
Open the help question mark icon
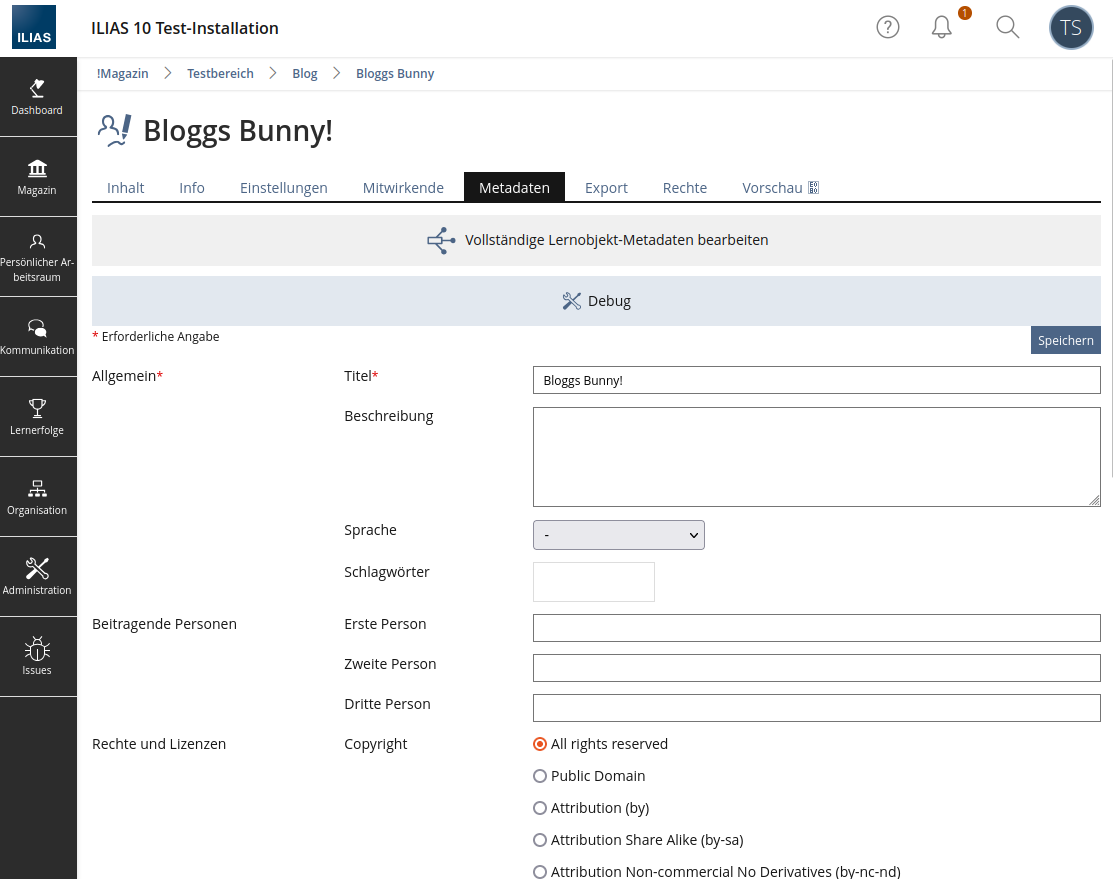pos(887,28)
